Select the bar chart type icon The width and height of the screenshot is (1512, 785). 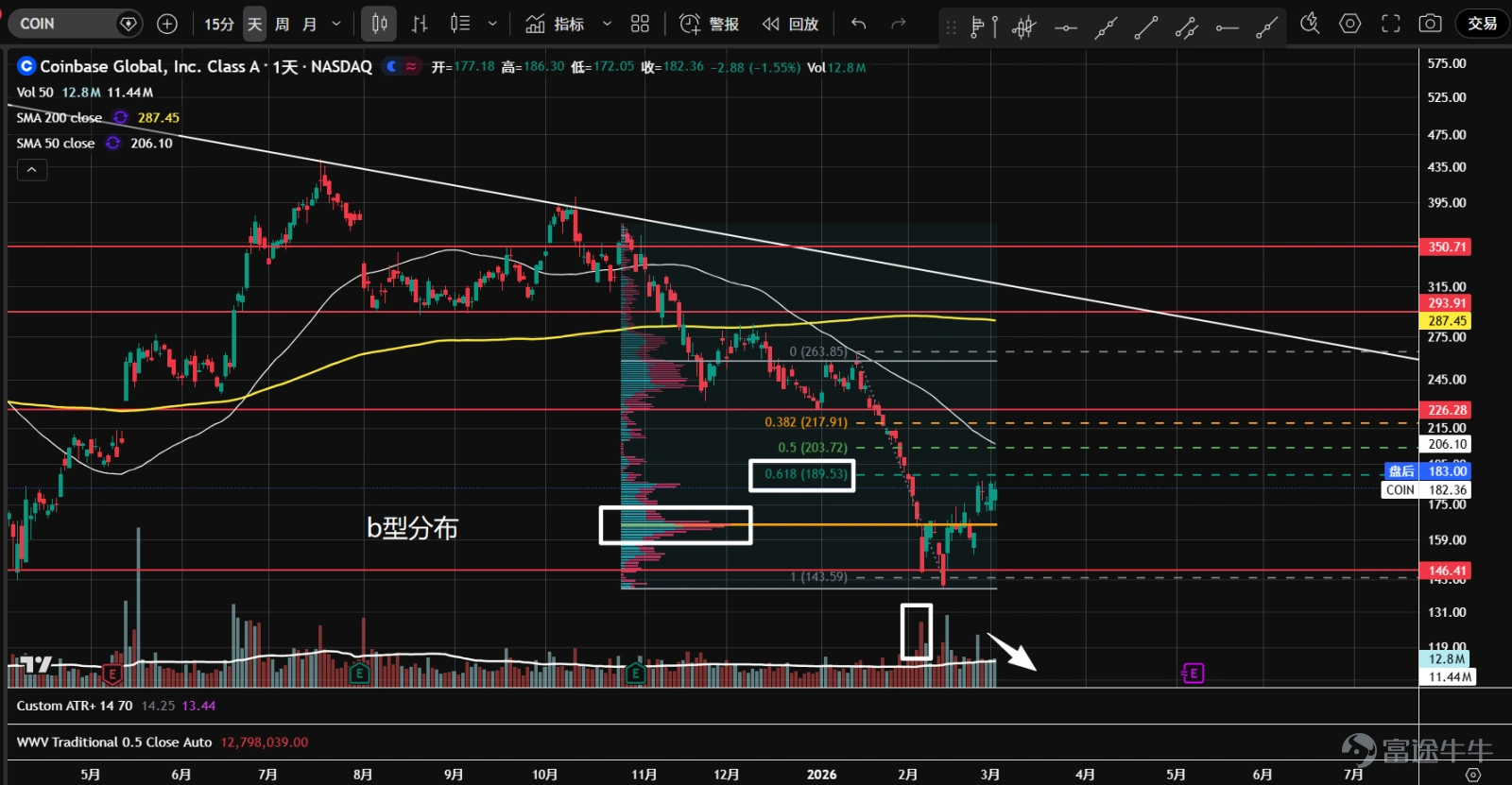click(x=420, y=24)
